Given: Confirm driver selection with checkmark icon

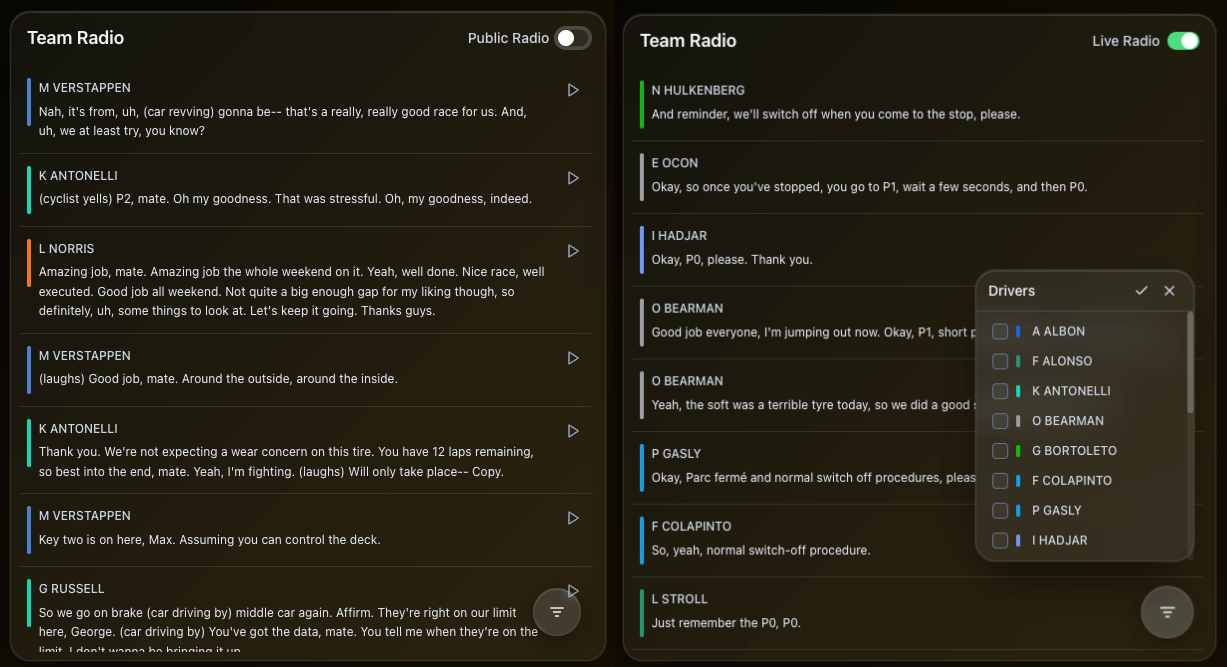Looking at the screenshot, I should [1142, 291].
